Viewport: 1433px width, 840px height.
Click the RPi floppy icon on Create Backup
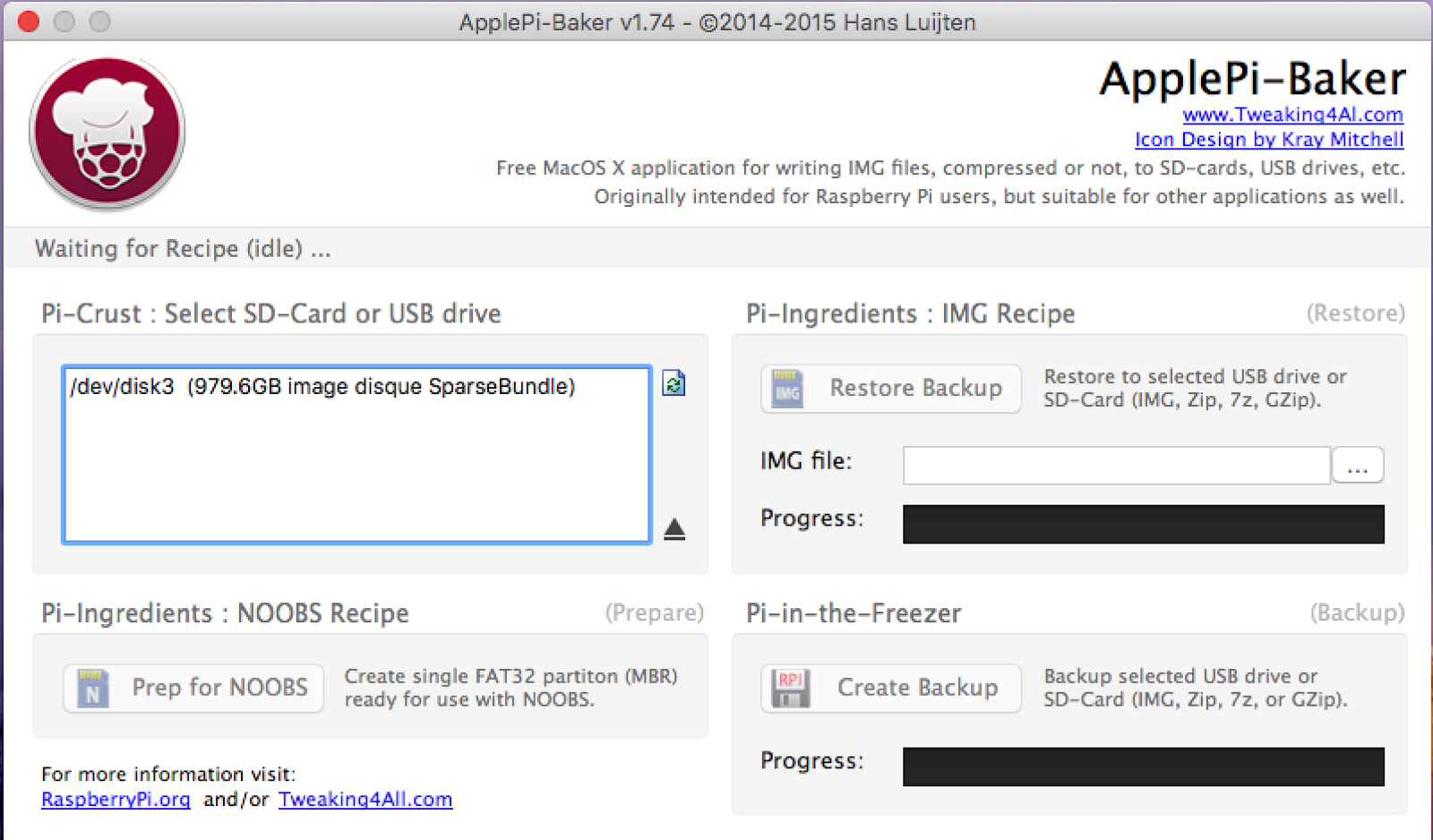(790, 688)
